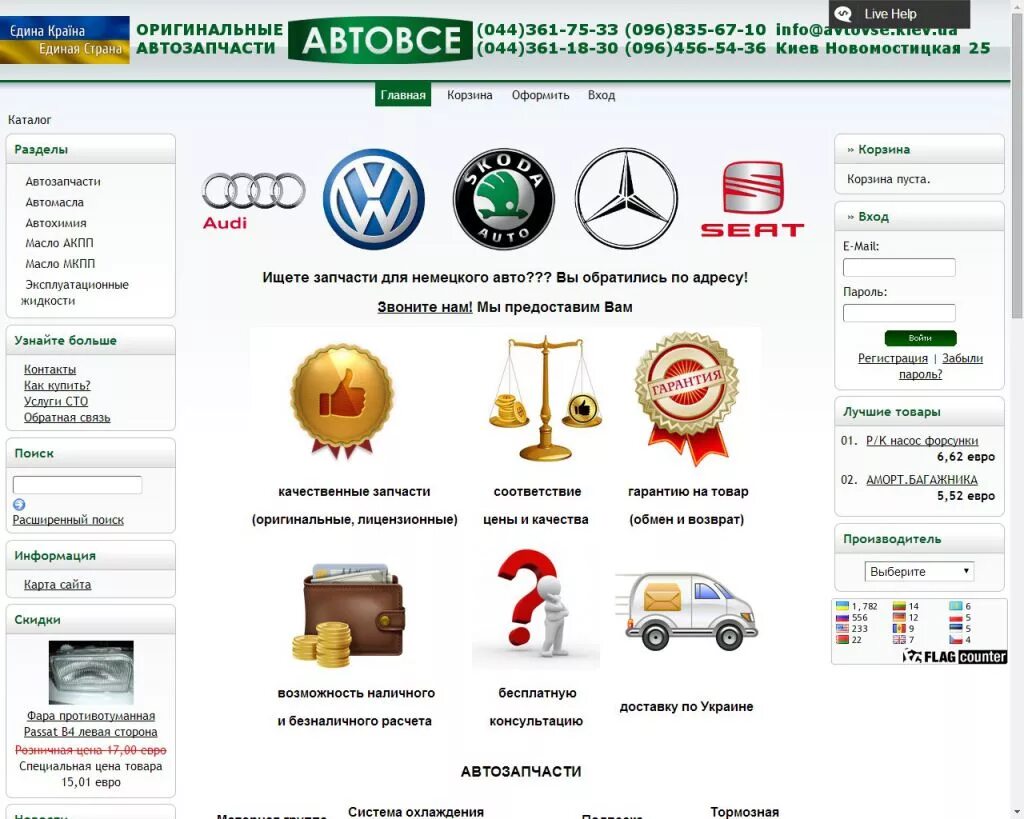
Task: Click the АВТОВСЕ site logo
Action: tap(380, 40)
